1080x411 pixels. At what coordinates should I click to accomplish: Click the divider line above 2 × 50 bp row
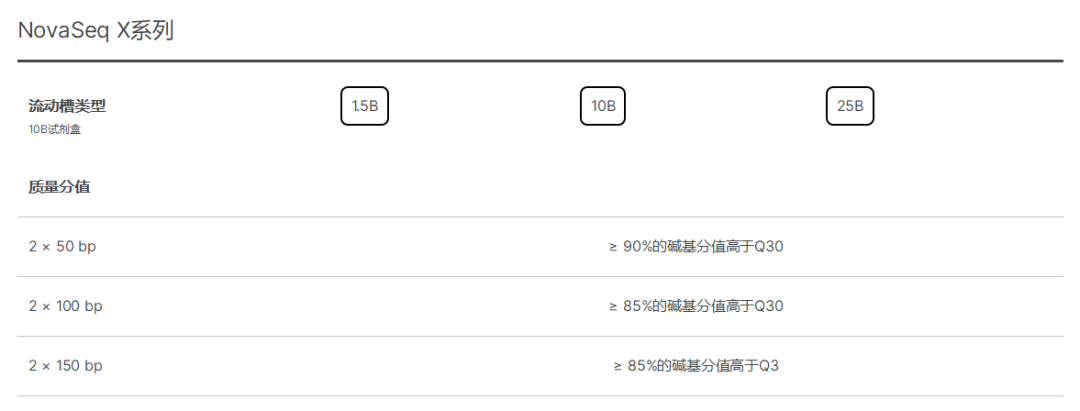pos(540,217)
